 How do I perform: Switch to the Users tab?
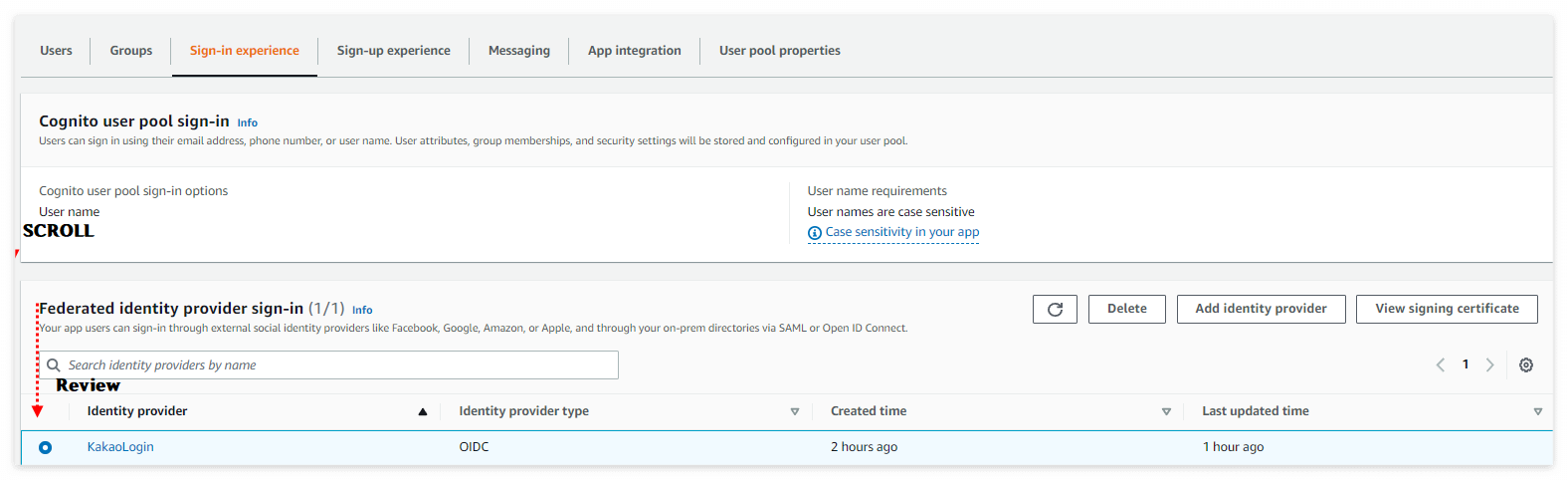(57, 51)
